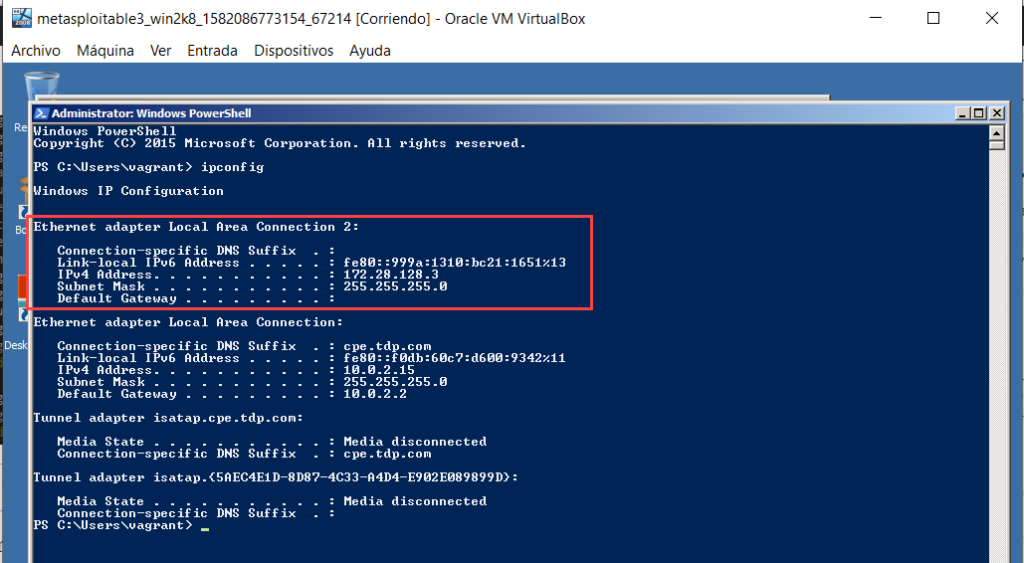1024x563 pixels.
Task: Open the Máquina menu
Action: pos(105,50)
